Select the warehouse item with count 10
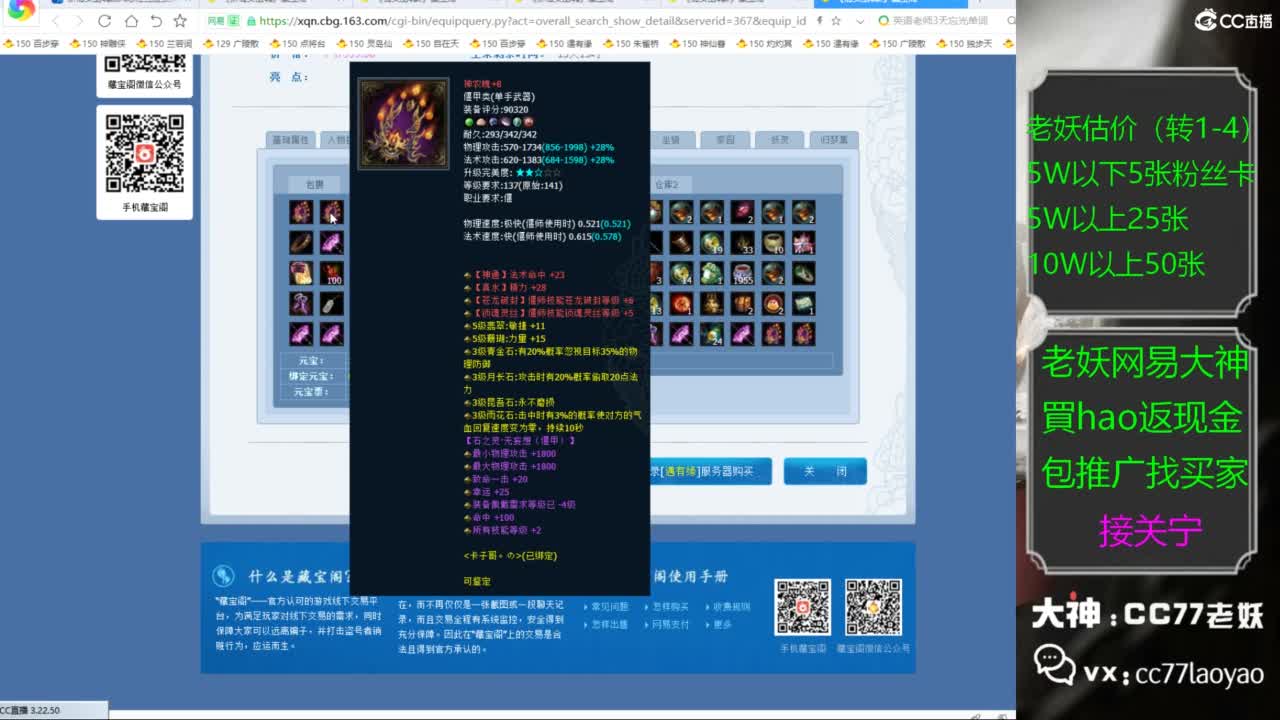This screenshot has height=720, width=1280. 773,242
